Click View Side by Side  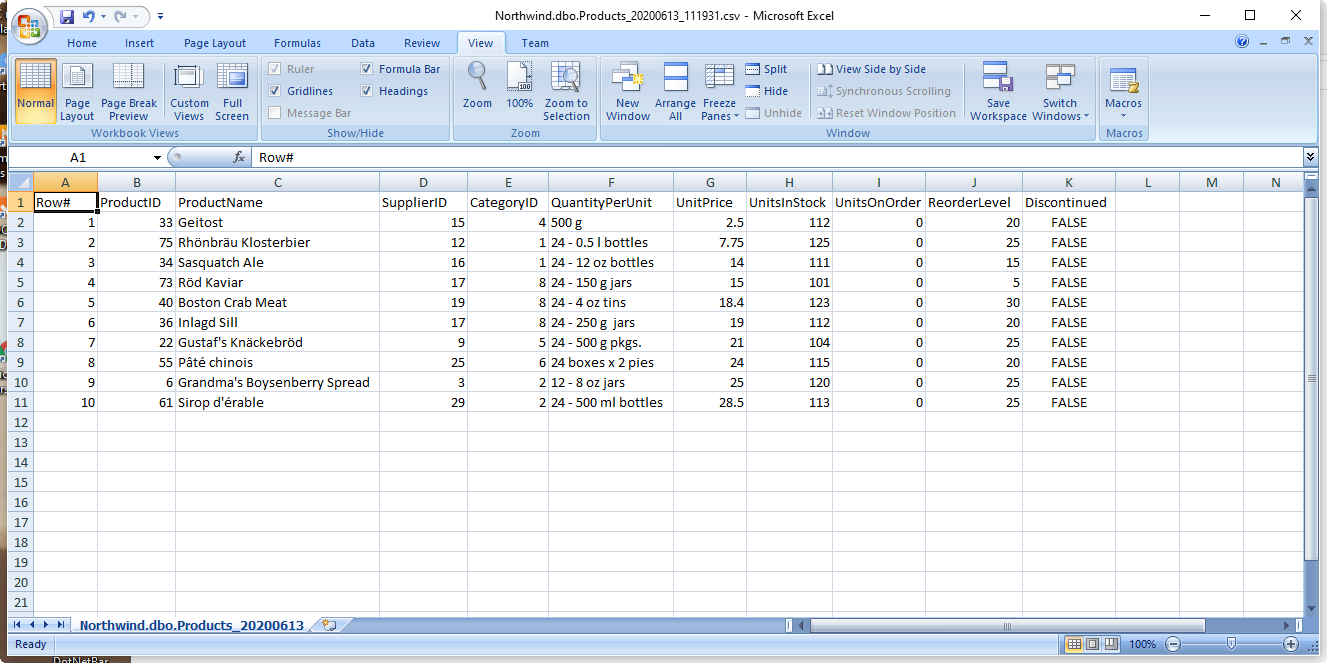[x=871, y=69]
